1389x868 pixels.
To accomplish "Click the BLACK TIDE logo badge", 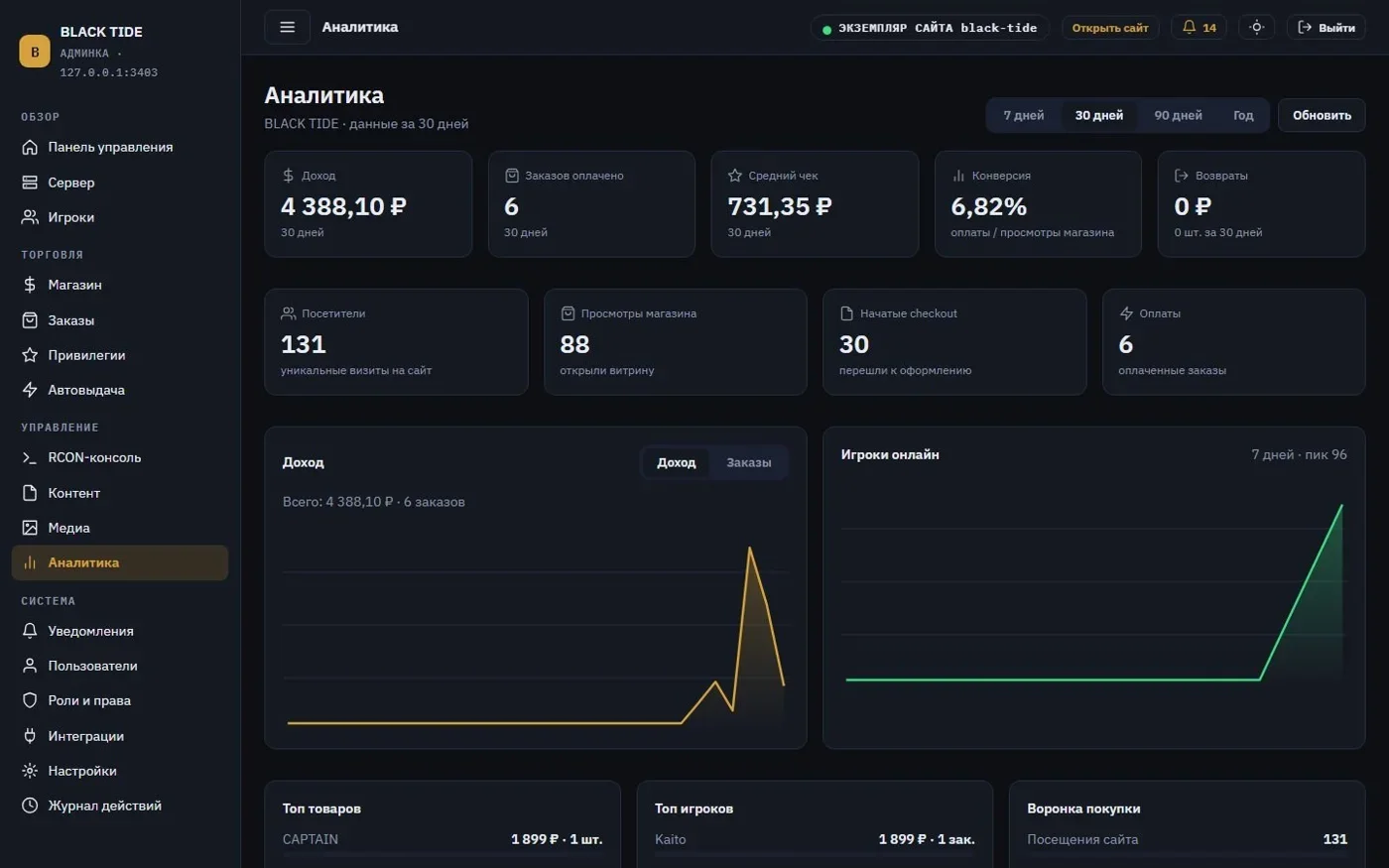I will [35, 52].
